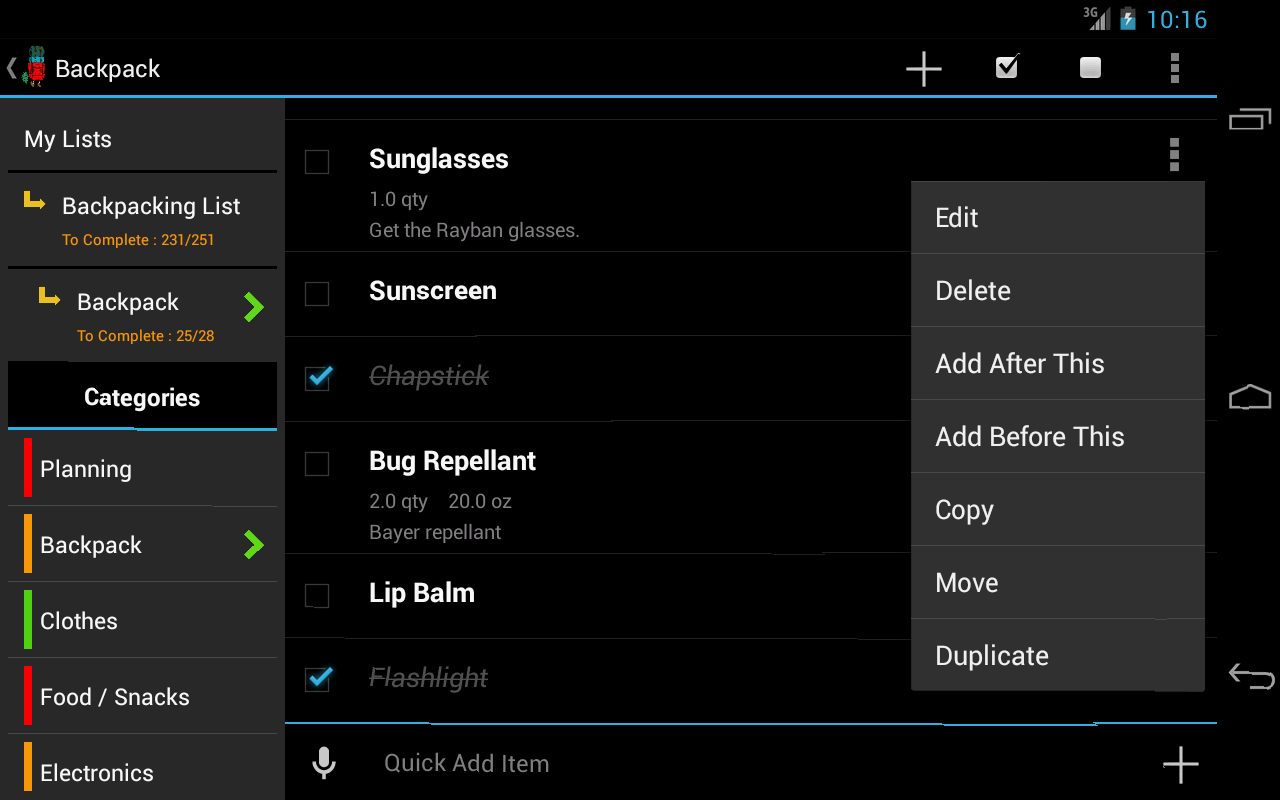Expand the Backpack list via green chevron

pos(254,307)
